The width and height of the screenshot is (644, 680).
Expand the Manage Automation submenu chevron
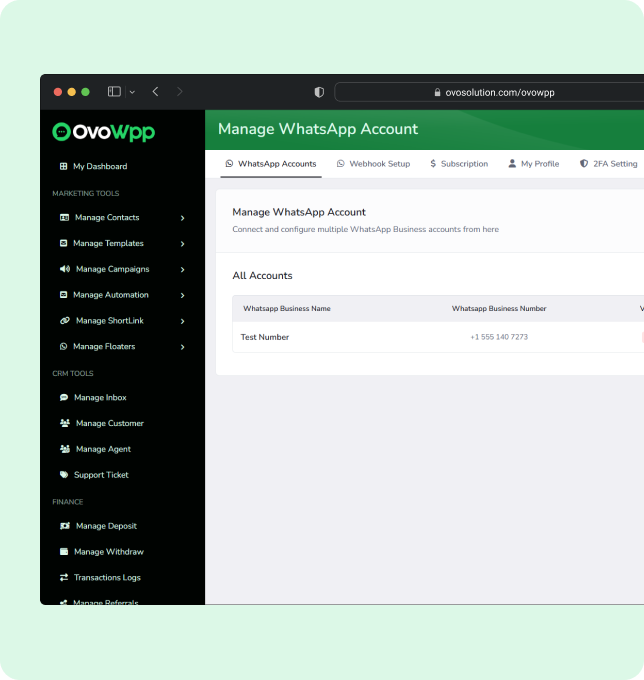(182, 295)
